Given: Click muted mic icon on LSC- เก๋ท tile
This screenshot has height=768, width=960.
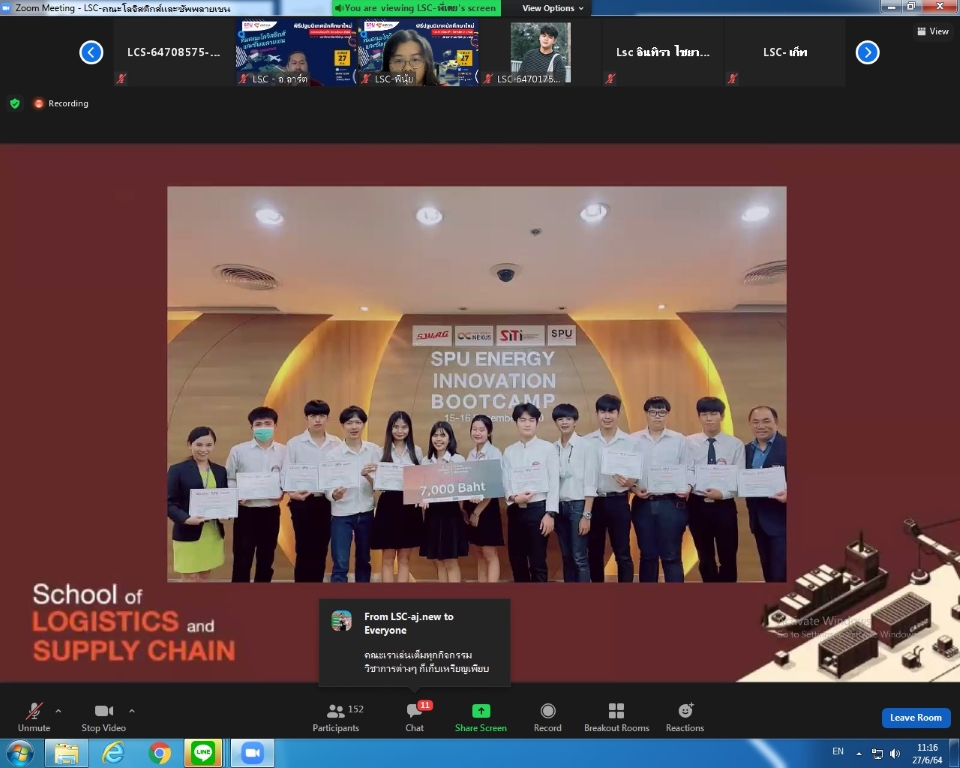Looking at the screenshot, I should coord(733,78).
